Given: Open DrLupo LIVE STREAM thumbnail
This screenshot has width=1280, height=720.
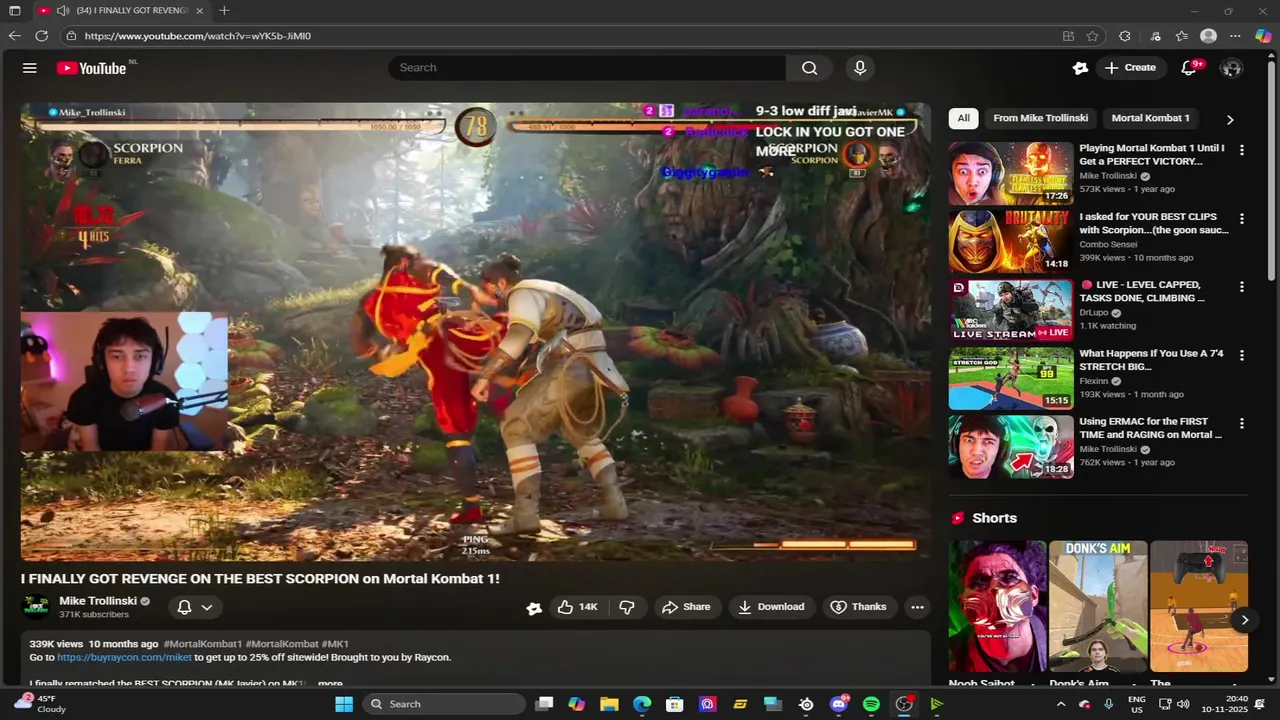Looking at the screenshot, I should pos(1011,310).
